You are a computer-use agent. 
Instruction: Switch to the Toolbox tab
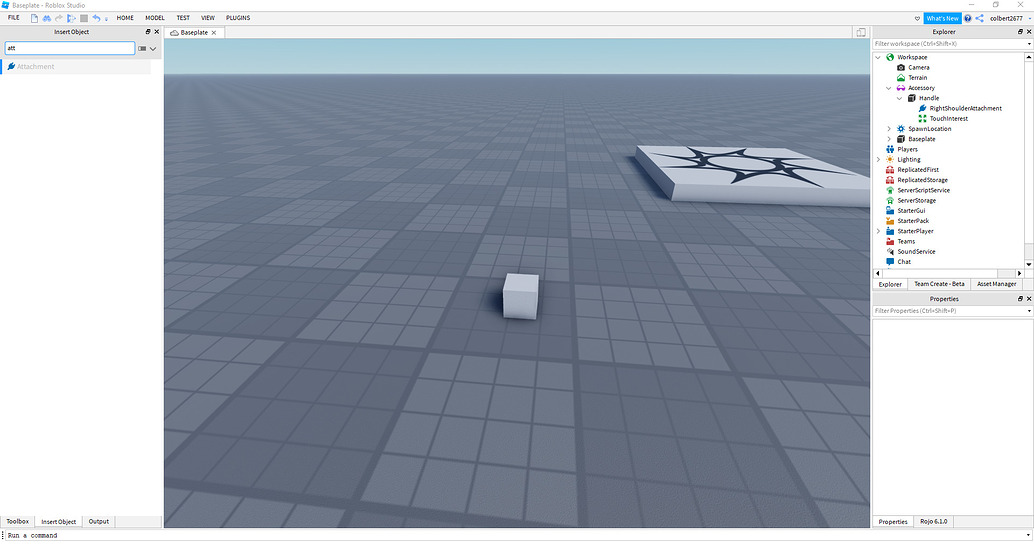17,521
